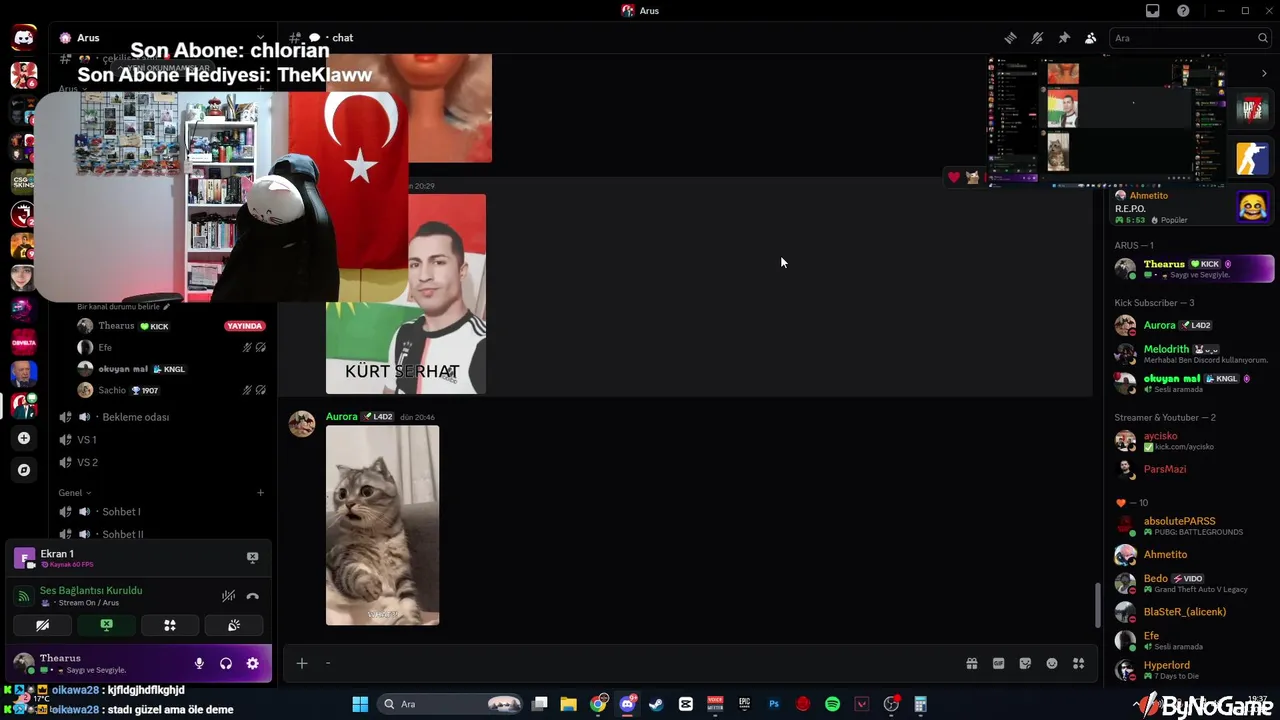Open the apps icon in message bar

[x=1078, y=663]
